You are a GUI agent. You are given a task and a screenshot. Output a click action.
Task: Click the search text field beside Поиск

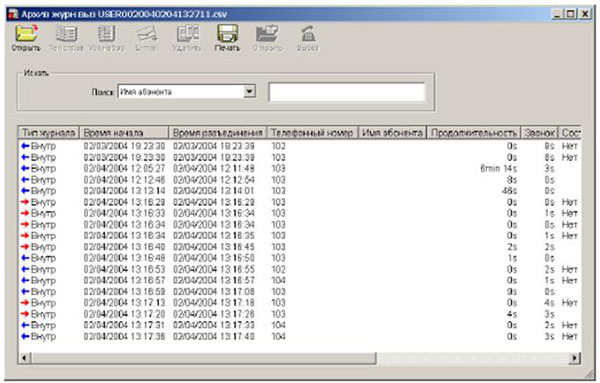[347, 92]
